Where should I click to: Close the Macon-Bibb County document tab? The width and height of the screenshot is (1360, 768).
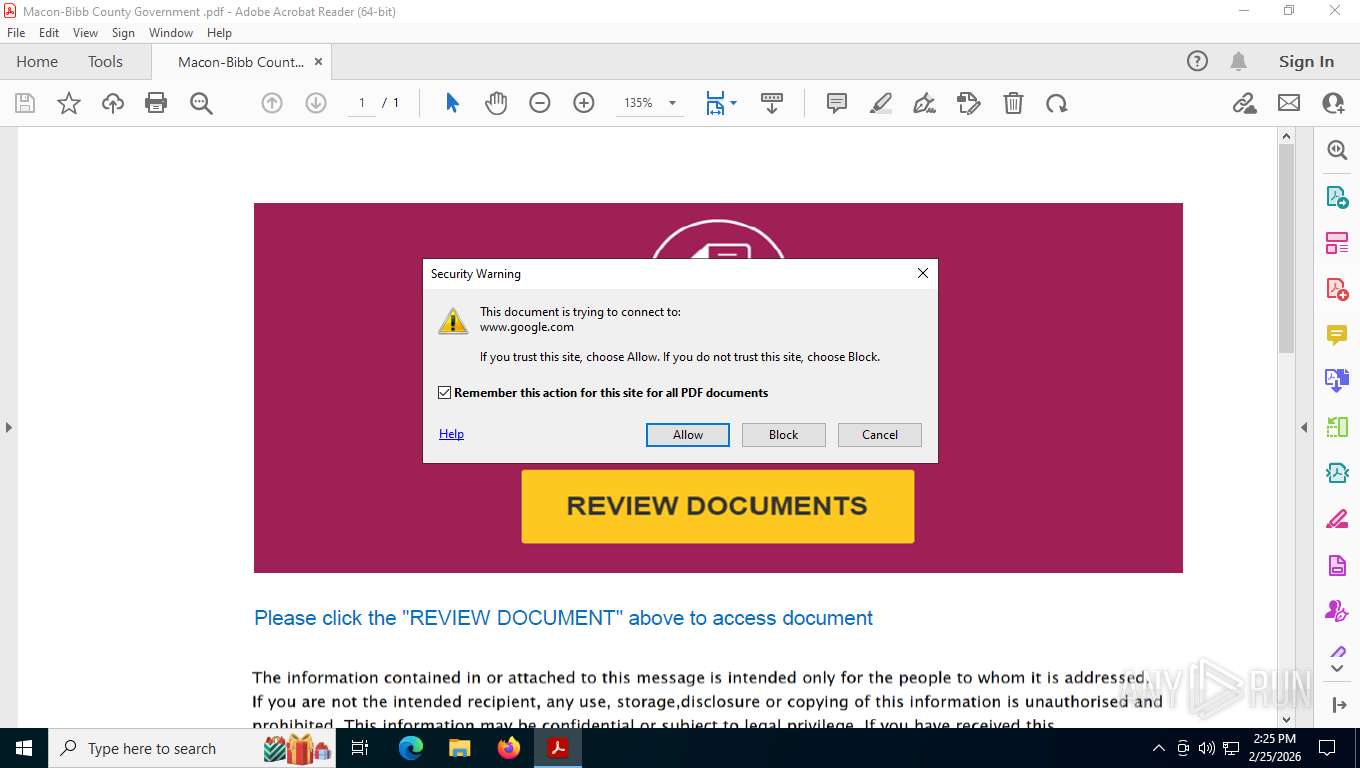pos(318,61)
